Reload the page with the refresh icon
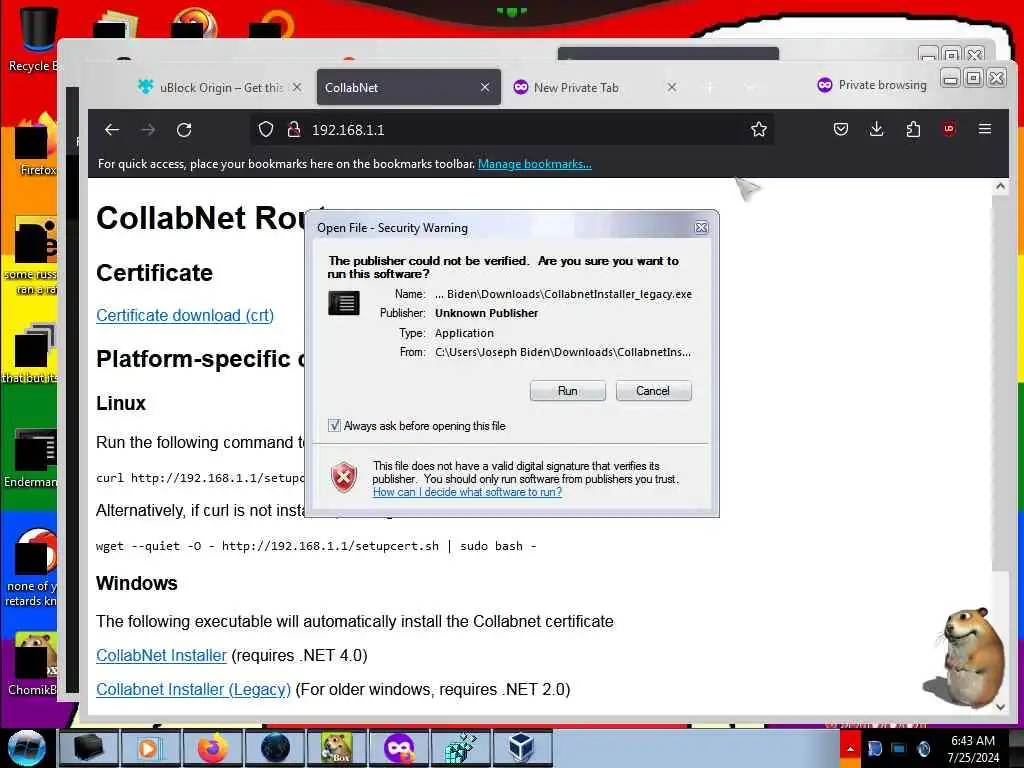The height and width of the screenshot is (768, 1024). pyautogui.click(x=184, y=130)
